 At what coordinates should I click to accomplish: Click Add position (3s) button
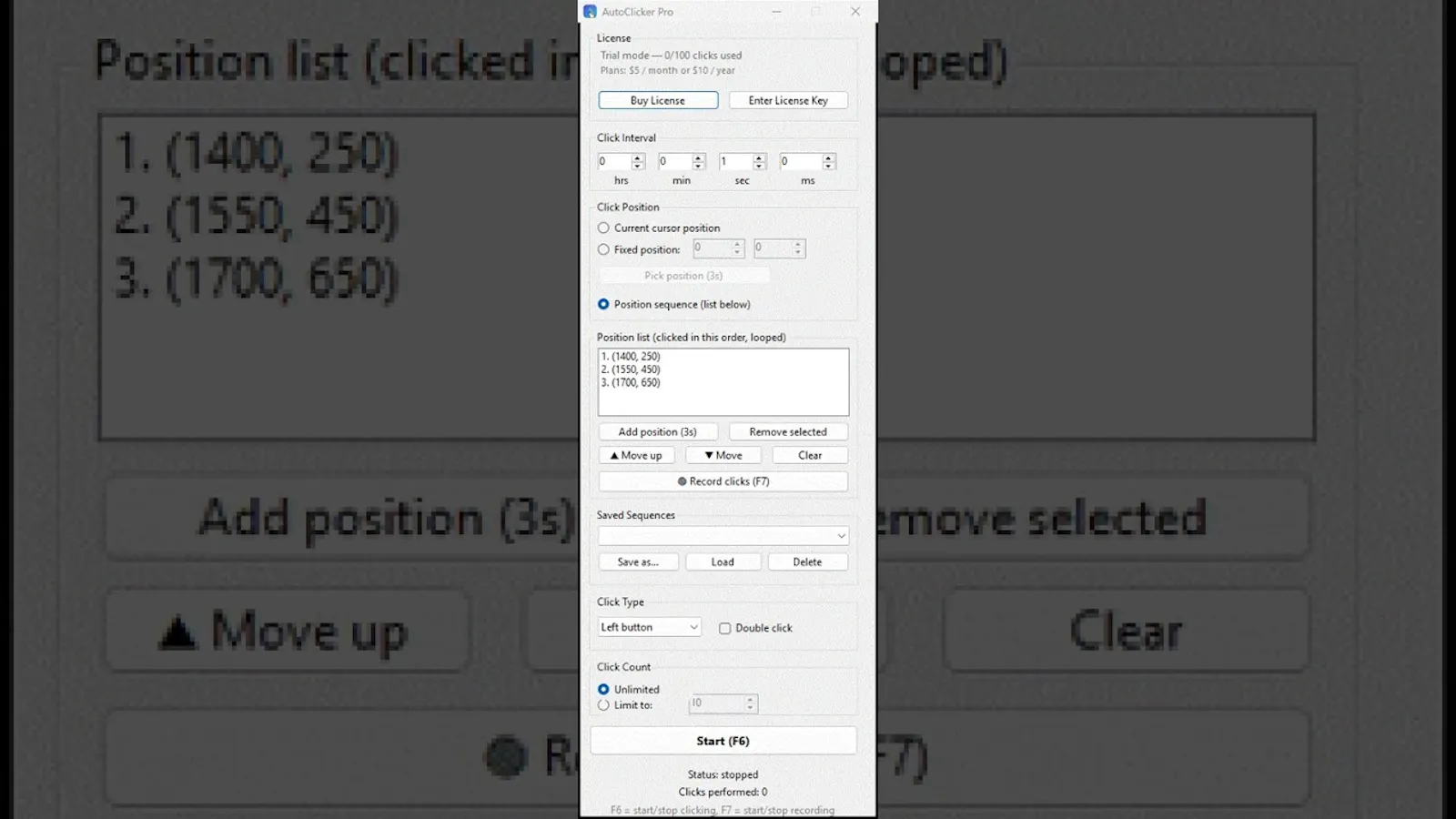click(658, 431)
